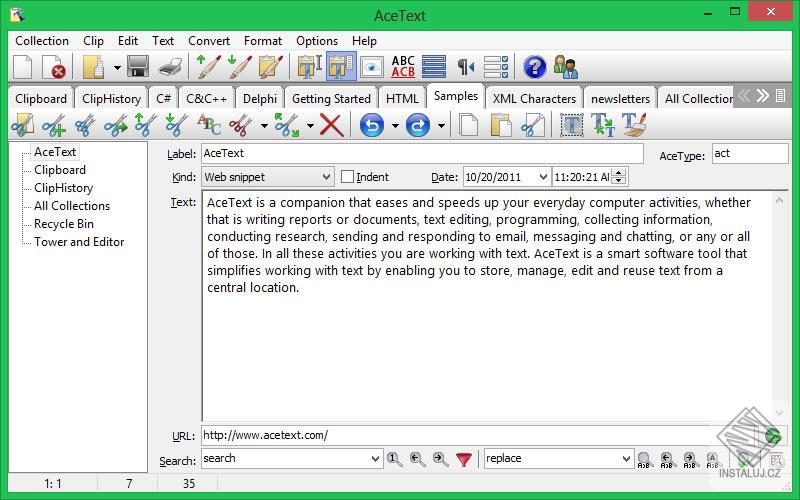Click scissors with green plus new clip icon
800x500 pixels.
click(54, 125)
